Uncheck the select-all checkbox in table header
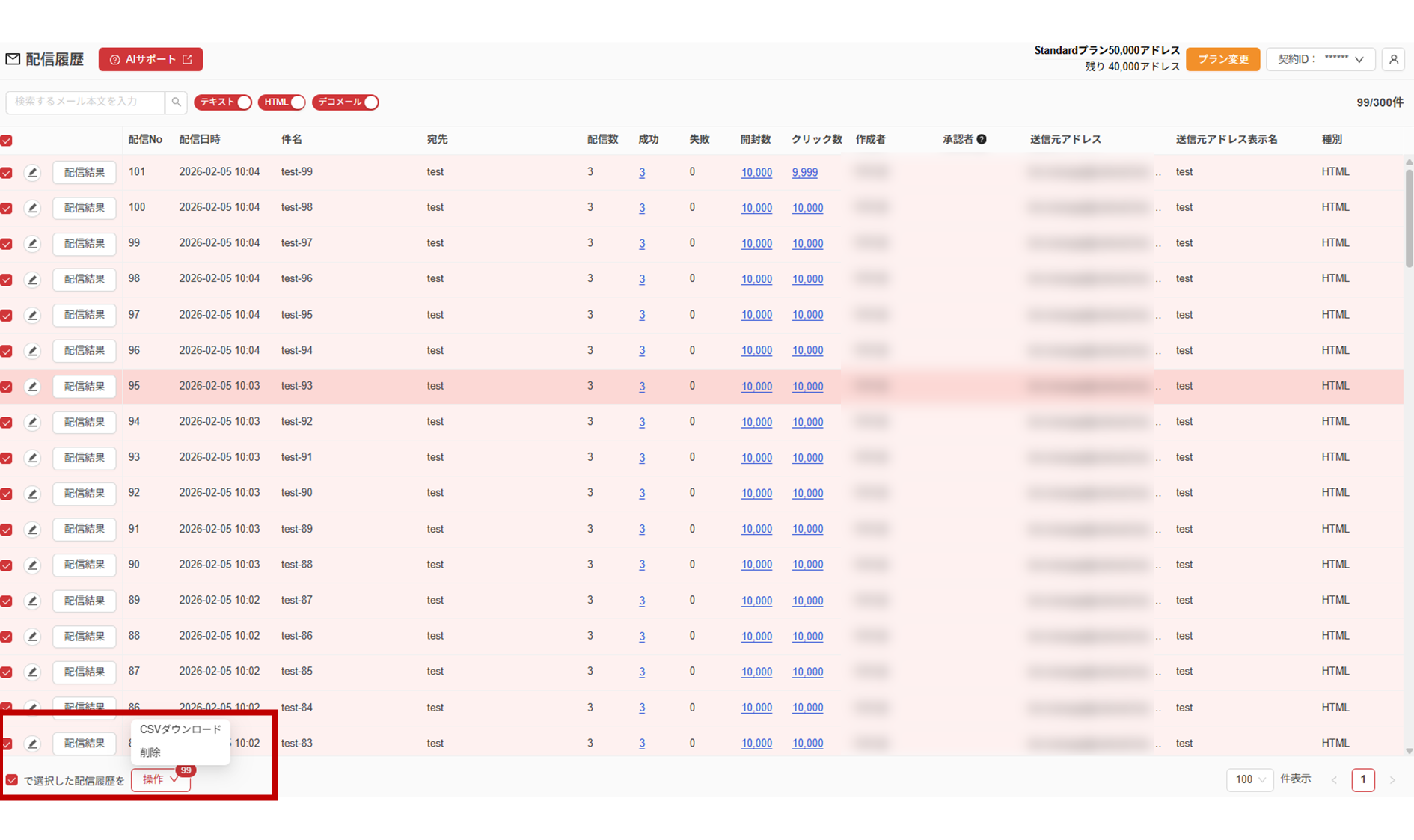Image resolution: width=1414 pixels, height=840 pixels. (x=7, y=141)
